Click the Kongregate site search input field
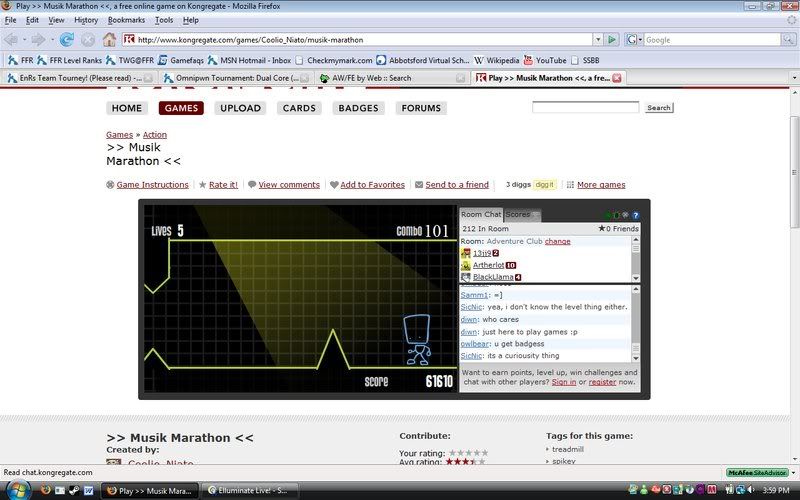 tap(585, 107)
